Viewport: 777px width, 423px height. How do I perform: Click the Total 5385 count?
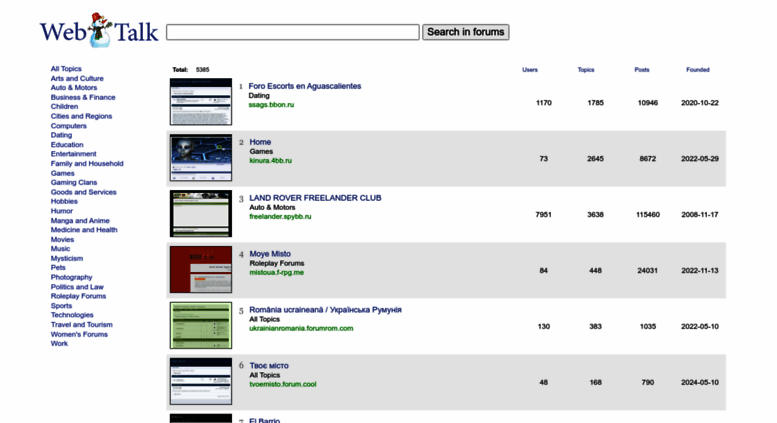click(202, 70)
